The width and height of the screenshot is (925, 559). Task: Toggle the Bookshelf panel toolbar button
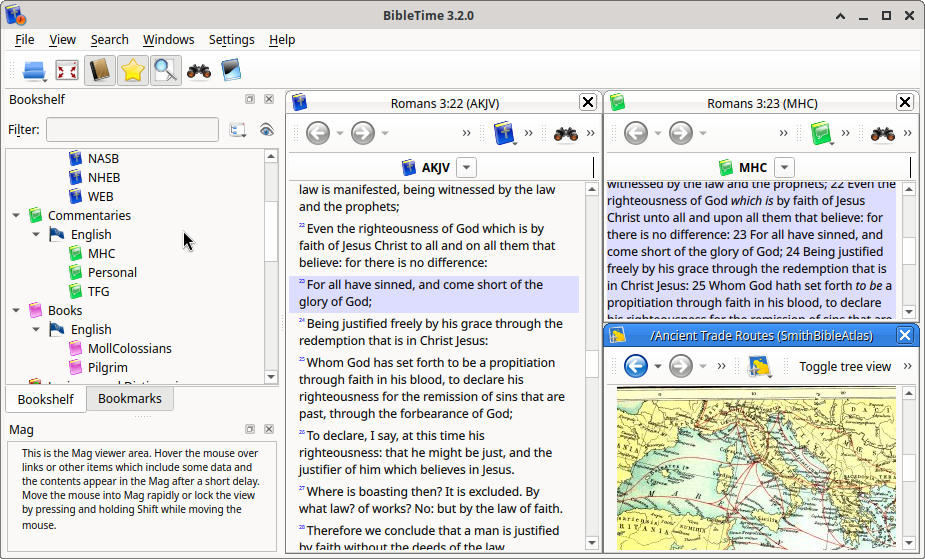(x=100, y=71)
